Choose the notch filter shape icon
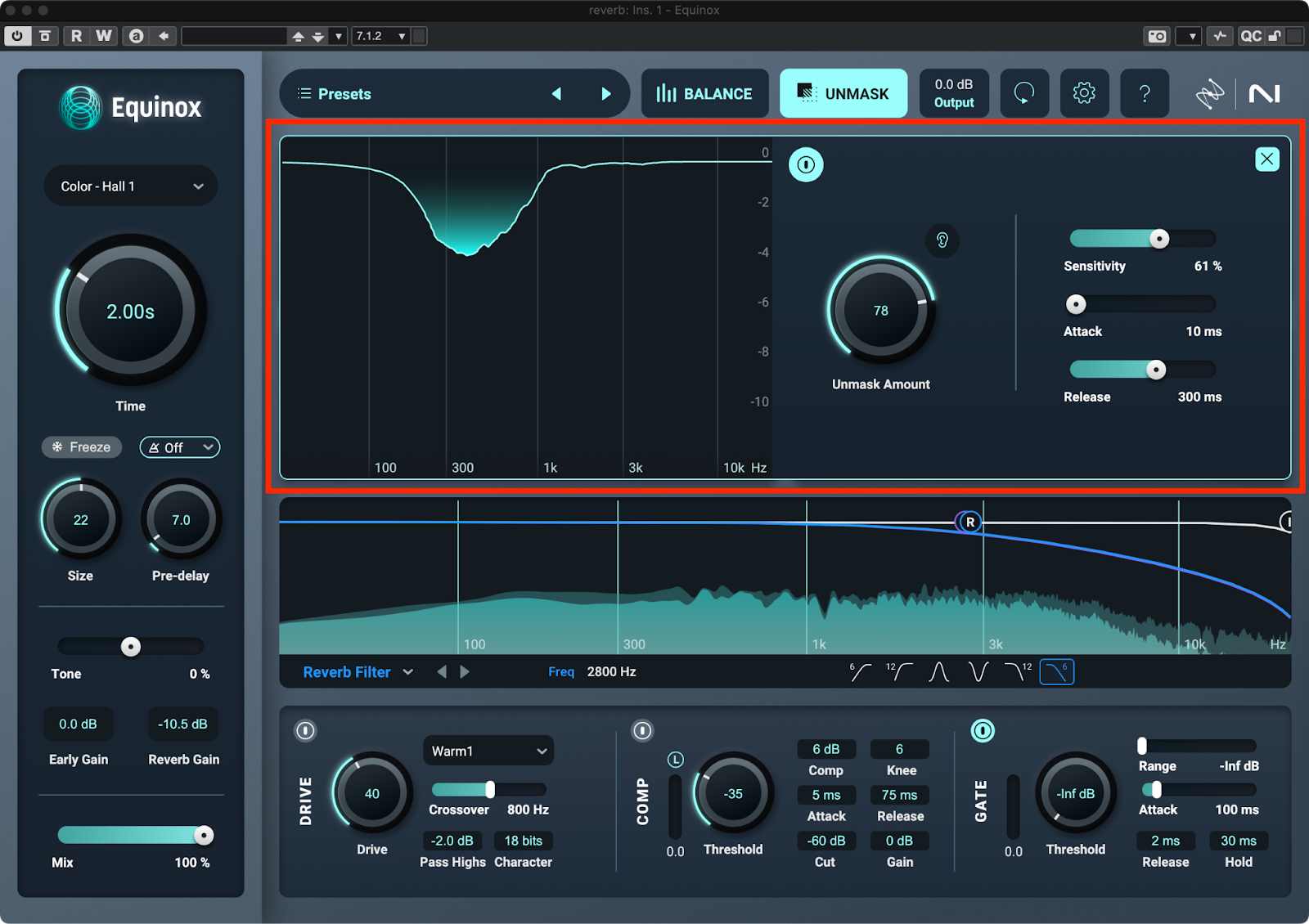 (978, 672)
